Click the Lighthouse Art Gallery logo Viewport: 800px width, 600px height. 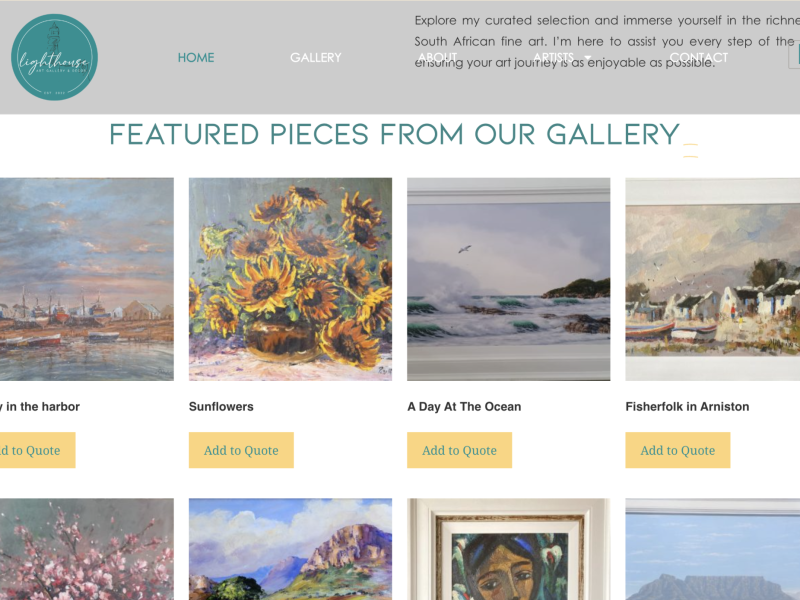(x=54, y=57)
